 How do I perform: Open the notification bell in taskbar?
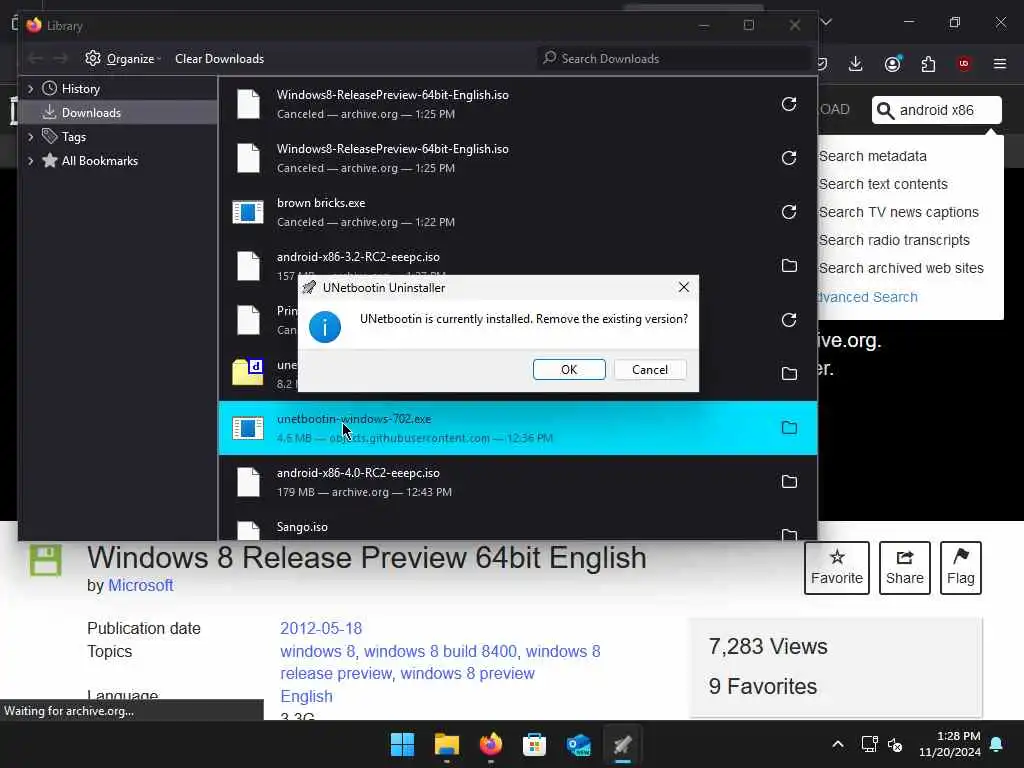997,744
